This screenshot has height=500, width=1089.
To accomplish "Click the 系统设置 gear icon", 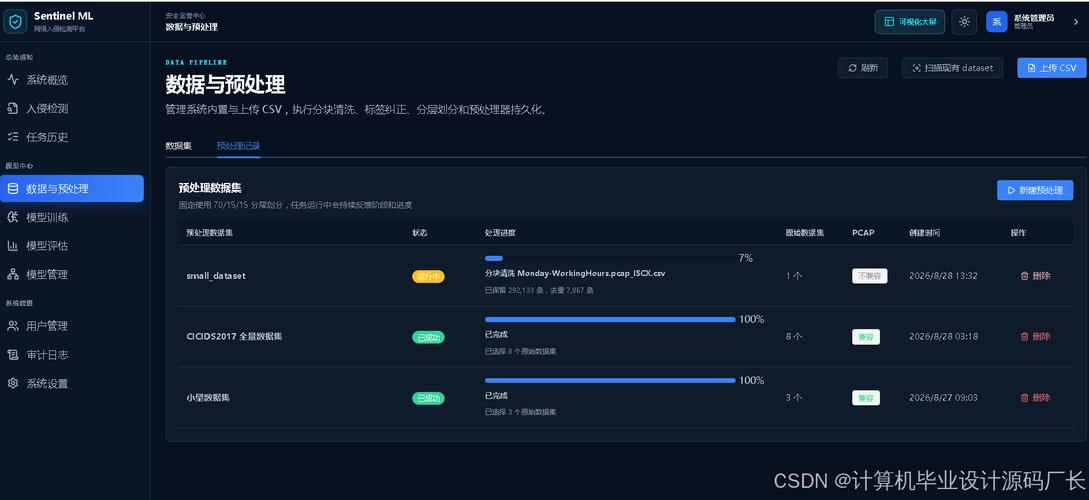I will click(x=13, y=383).
